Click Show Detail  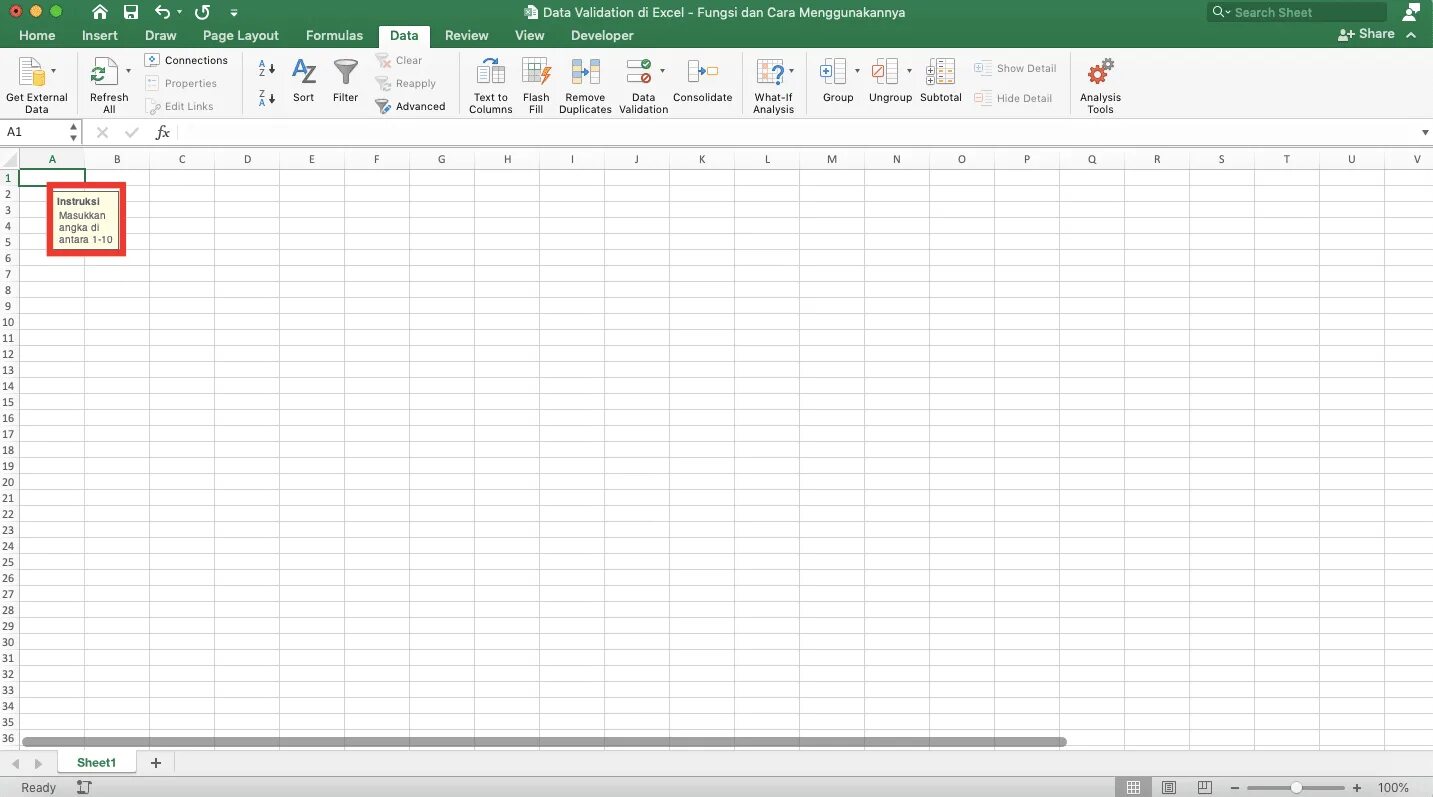pos(1015,68)
